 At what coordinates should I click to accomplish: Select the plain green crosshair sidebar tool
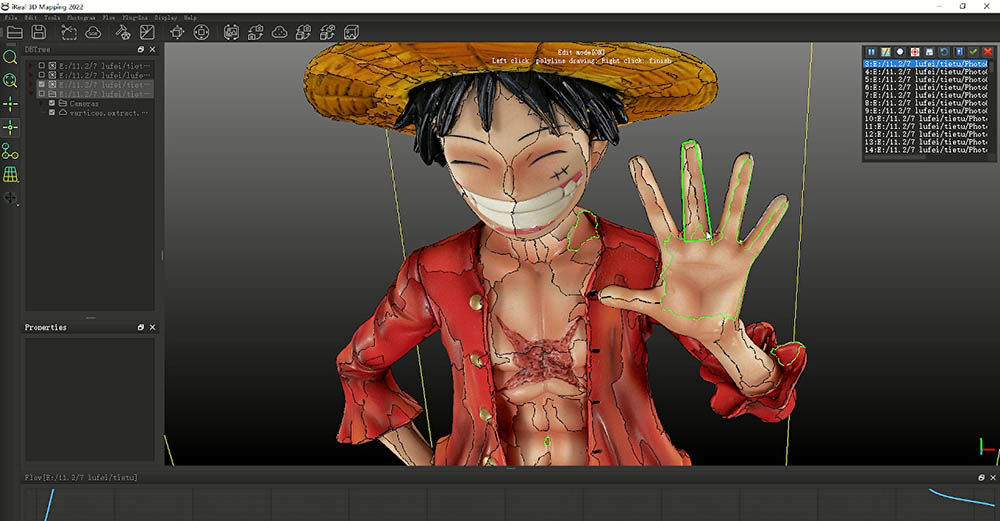pyautogui.click(x=10, y=104)
